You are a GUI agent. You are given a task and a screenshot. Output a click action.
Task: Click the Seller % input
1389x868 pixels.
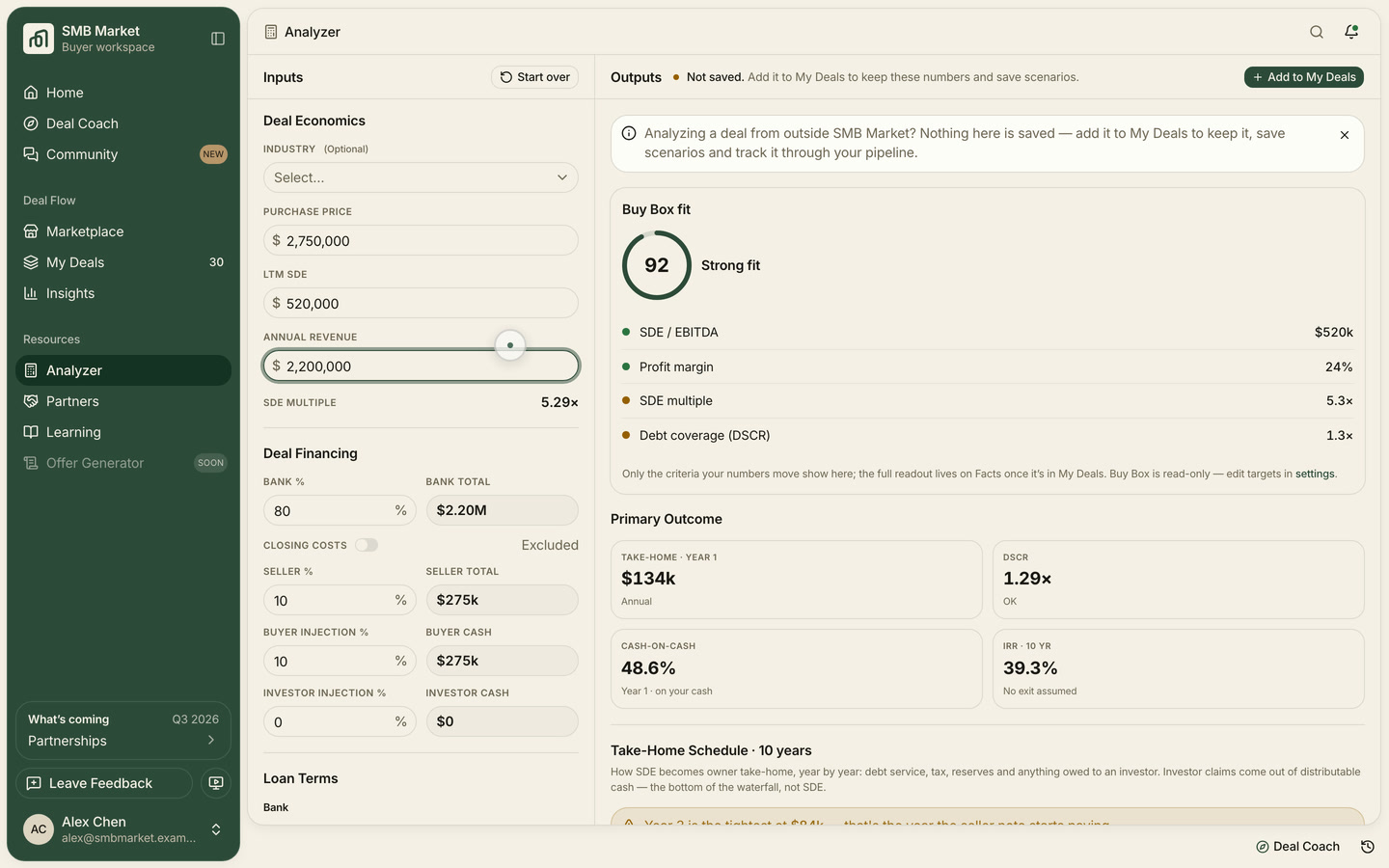point(340,600)
